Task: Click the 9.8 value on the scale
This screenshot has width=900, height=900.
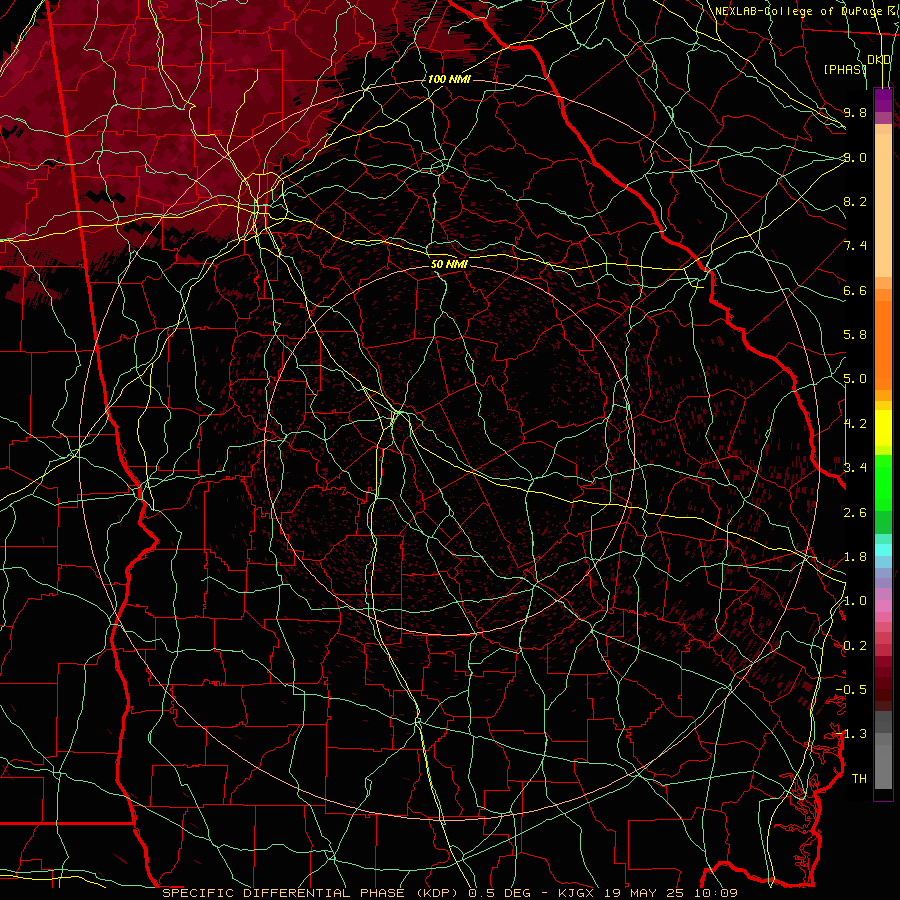Action: pos(855,112)
